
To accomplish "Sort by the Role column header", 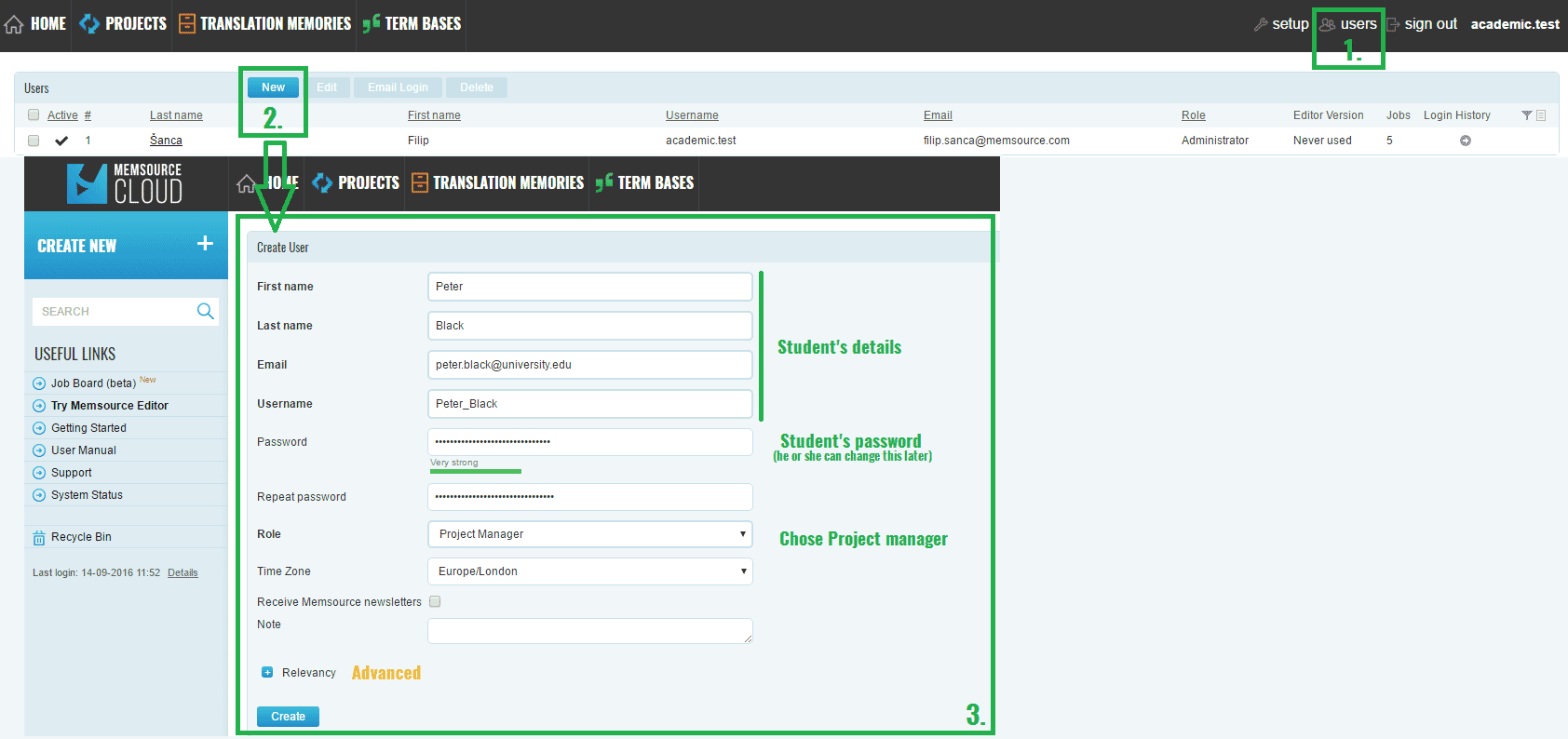I will pyautogui.click(x=1194, y=115).
